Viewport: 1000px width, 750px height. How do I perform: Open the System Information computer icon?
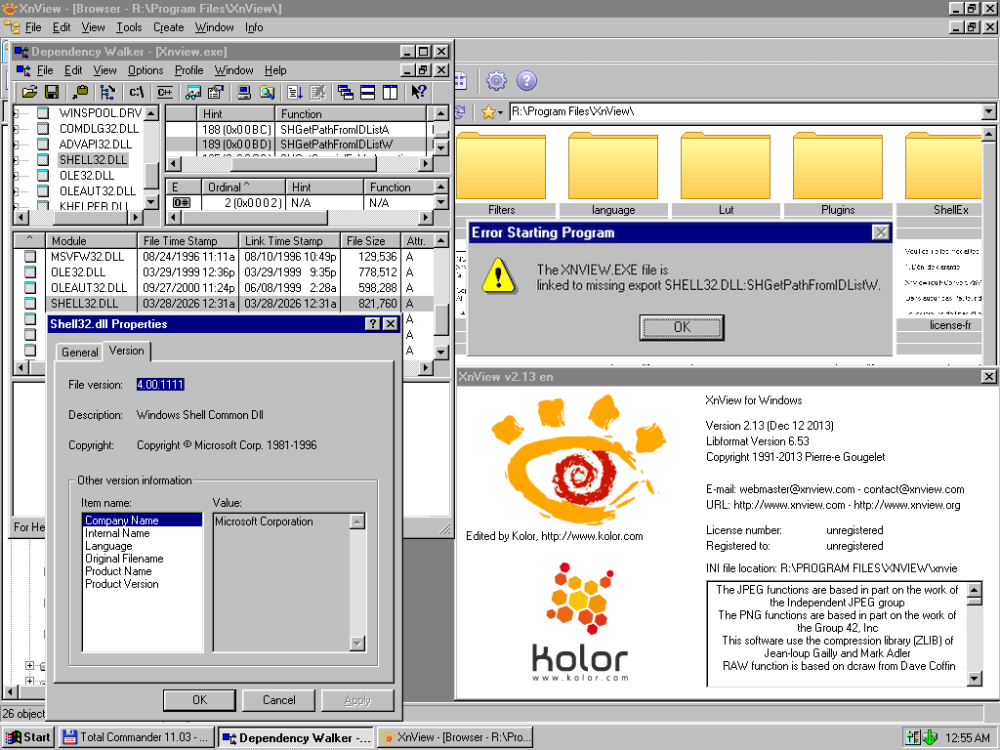coord(244,92)
